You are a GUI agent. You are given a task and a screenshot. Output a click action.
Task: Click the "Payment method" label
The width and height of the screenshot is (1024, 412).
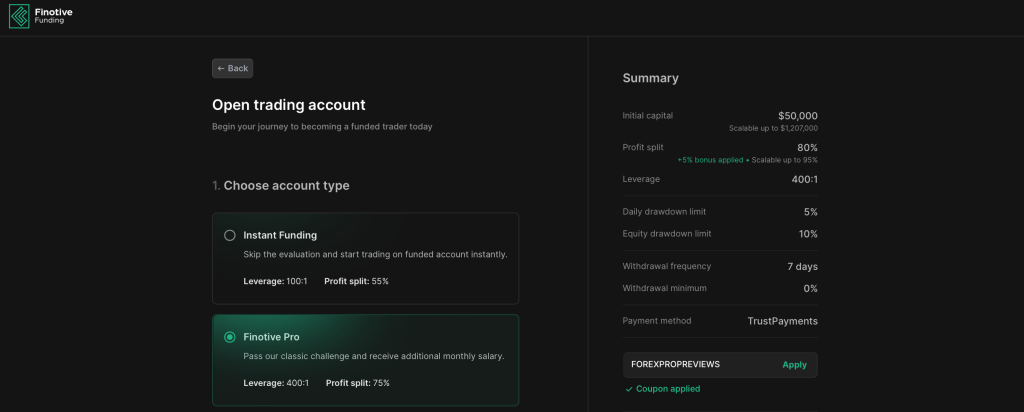tap(656, 321)
